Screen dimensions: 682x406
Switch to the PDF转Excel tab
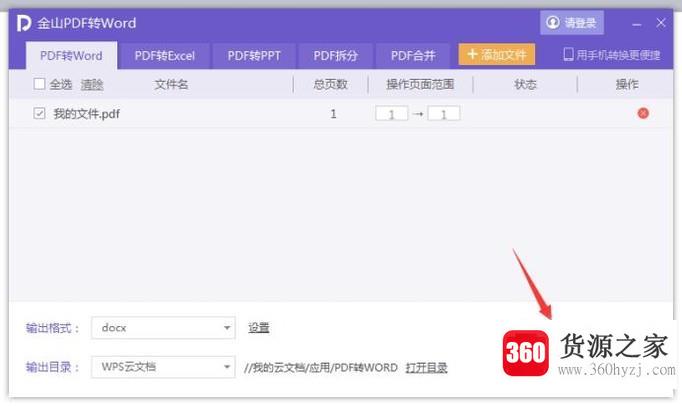(164, 56)
